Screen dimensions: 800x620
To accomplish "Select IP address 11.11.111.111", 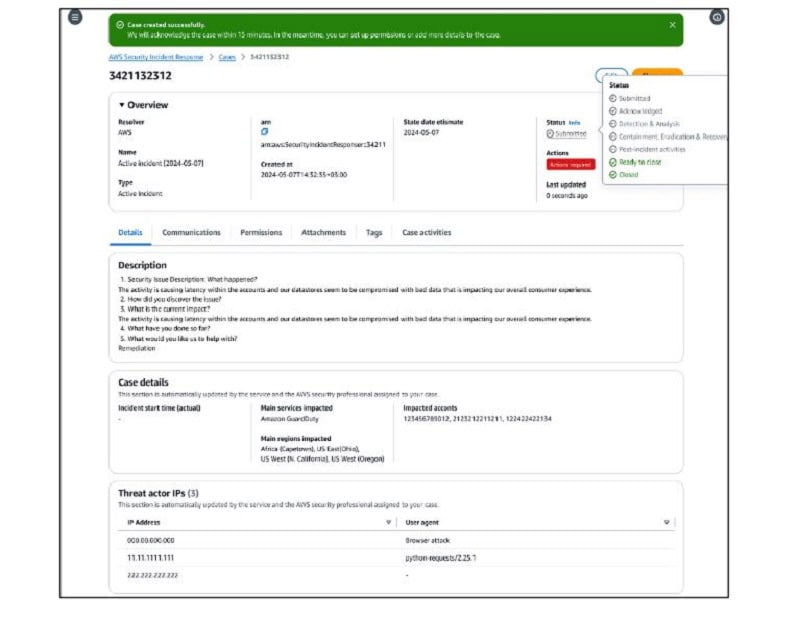I will [151, 558].
